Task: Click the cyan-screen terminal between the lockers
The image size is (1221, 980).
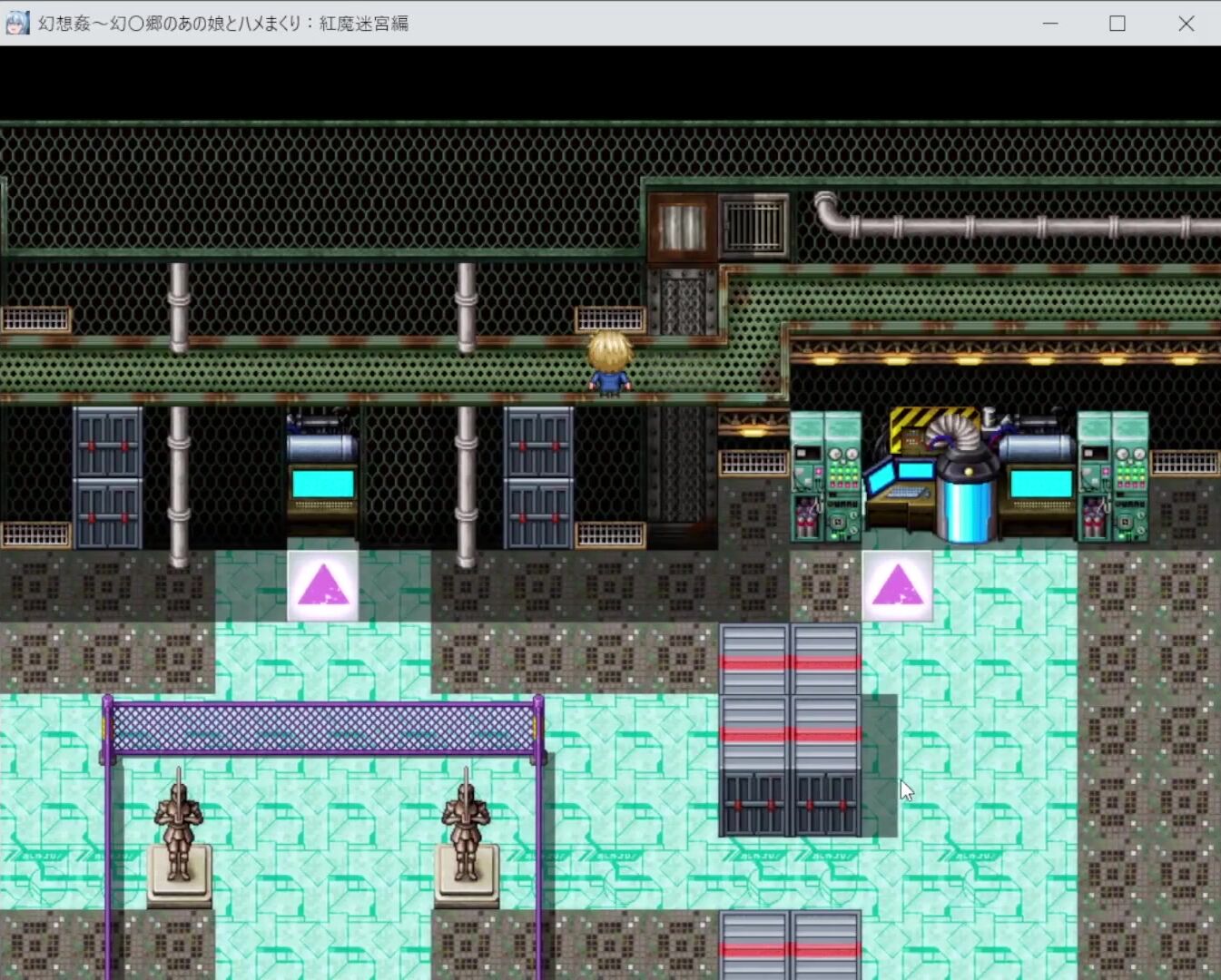Action: click(x=322, y=476)
